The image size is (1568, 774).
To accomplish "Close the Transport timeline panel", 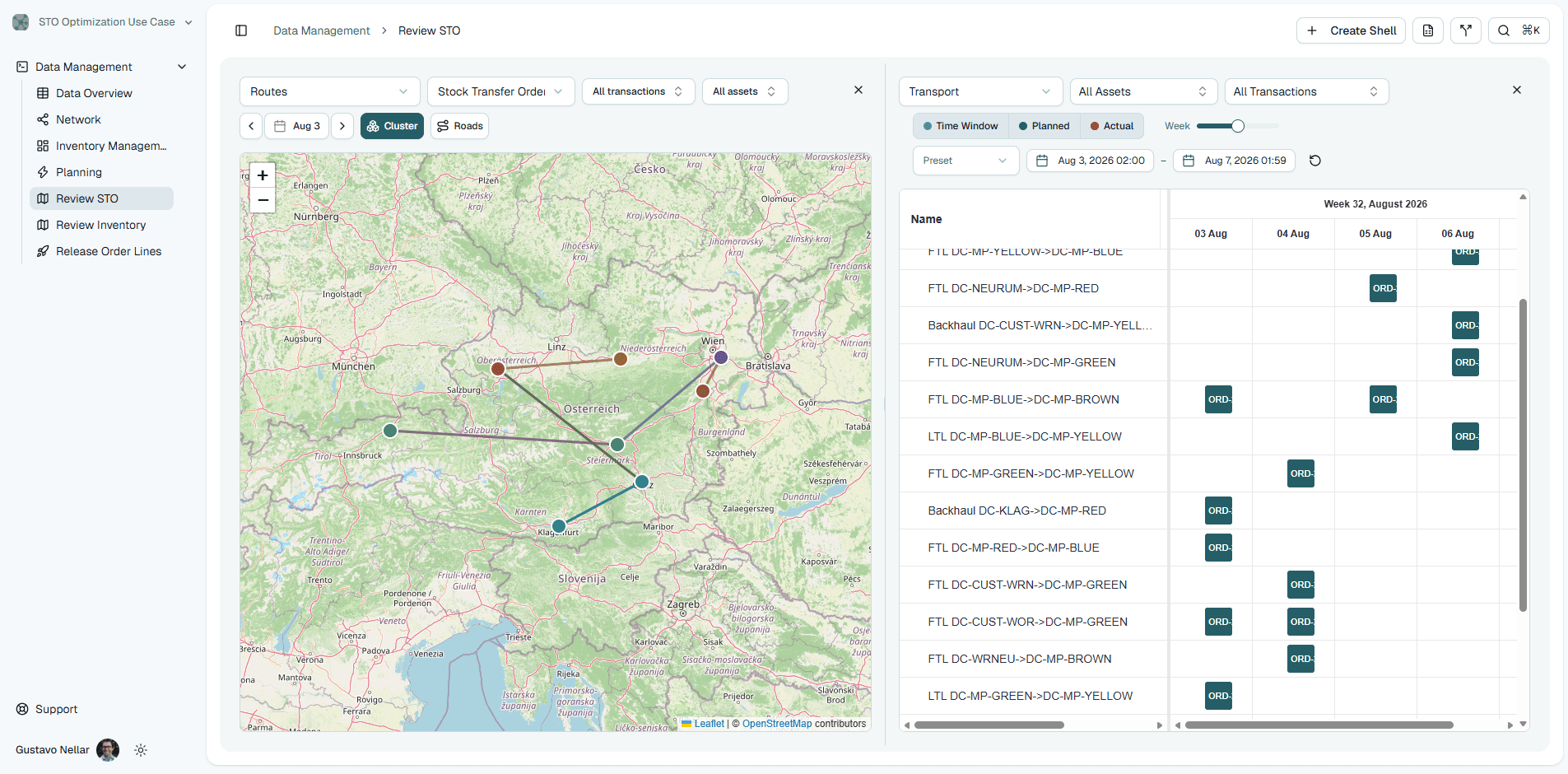I will coord(1517,90).
